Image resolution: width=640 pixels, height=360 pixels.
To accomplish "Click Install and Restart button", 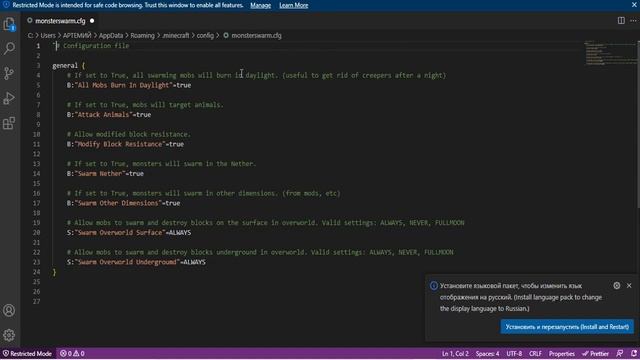I will (x=567, y=327).
